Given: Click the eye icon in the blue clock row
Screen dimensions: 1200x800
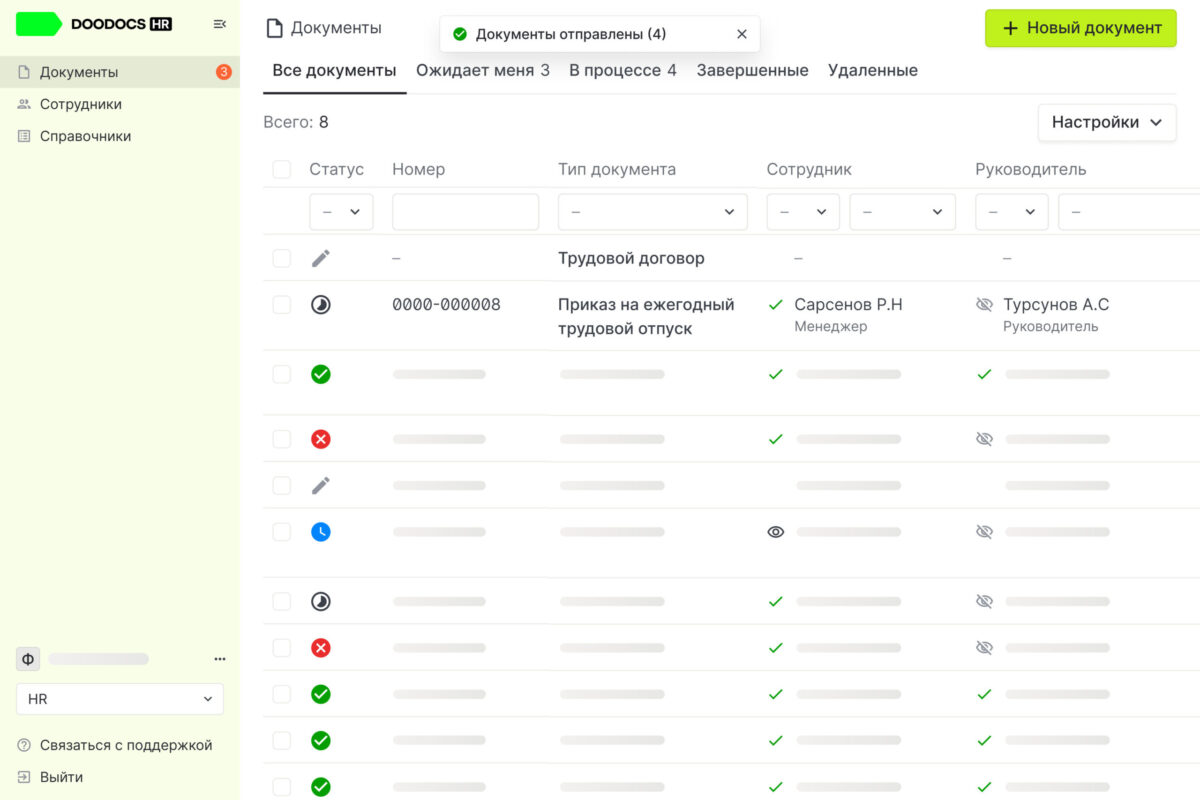Looking at the screenshot, I should (x=776, y=532).
